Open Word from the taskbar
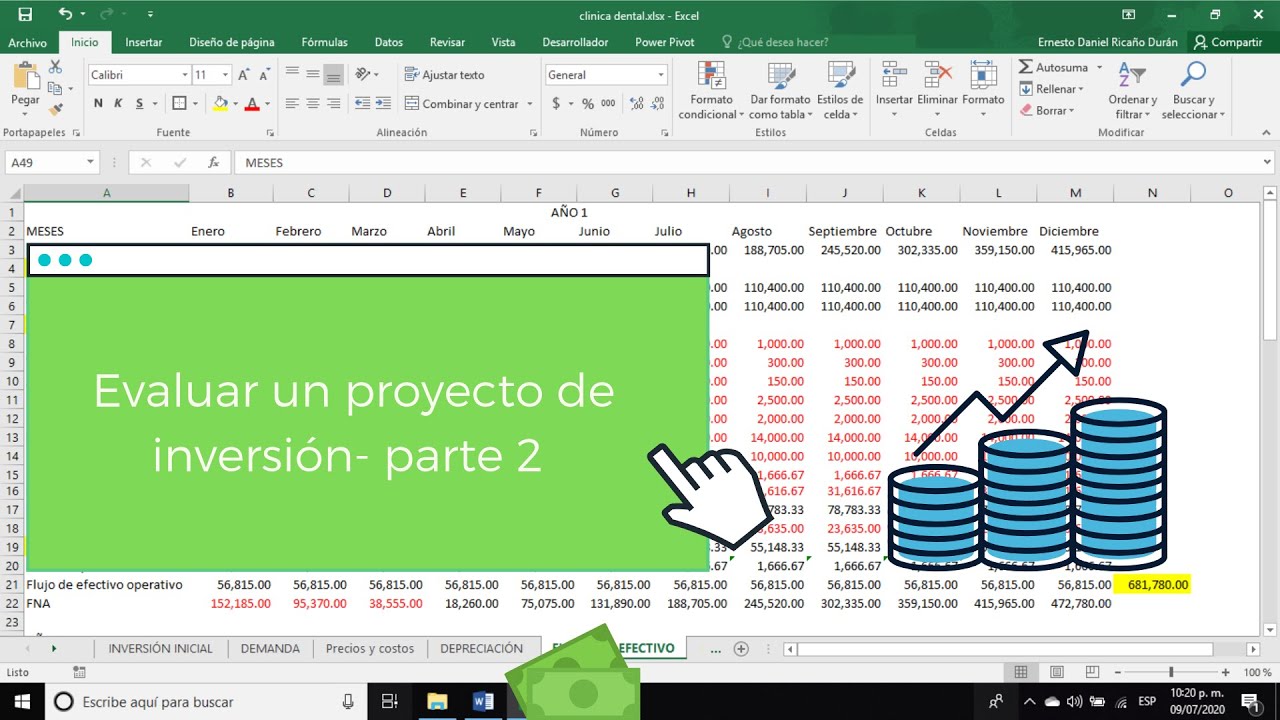Screen dimensions: 1280x720 [483, 701]
